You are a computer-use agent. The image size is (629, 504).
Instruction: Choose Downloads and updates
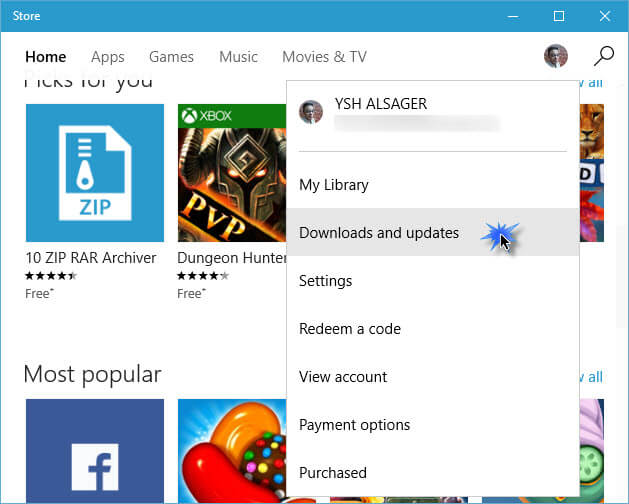(433, 232)
